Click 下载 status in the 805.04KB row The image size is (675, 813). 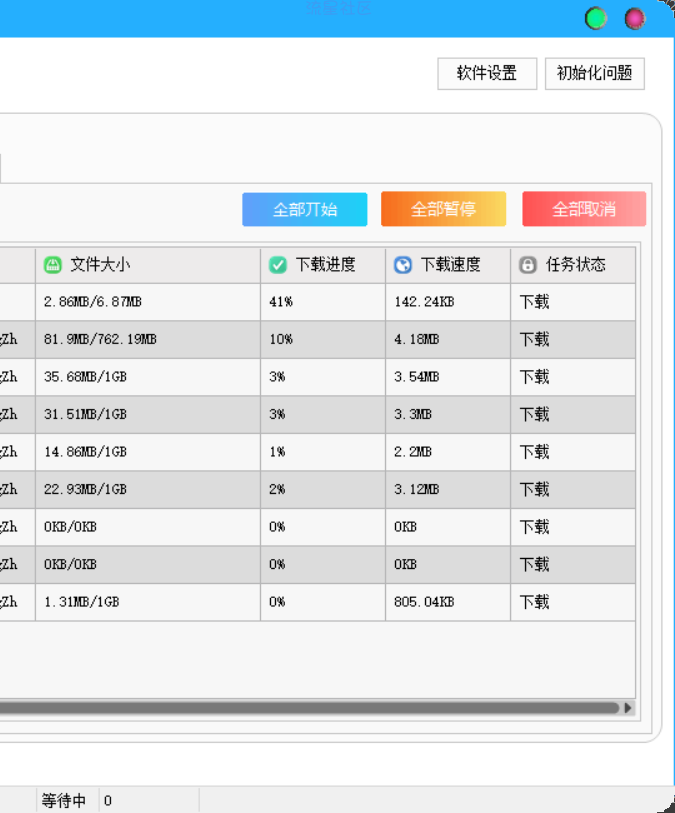click(573, 602)
